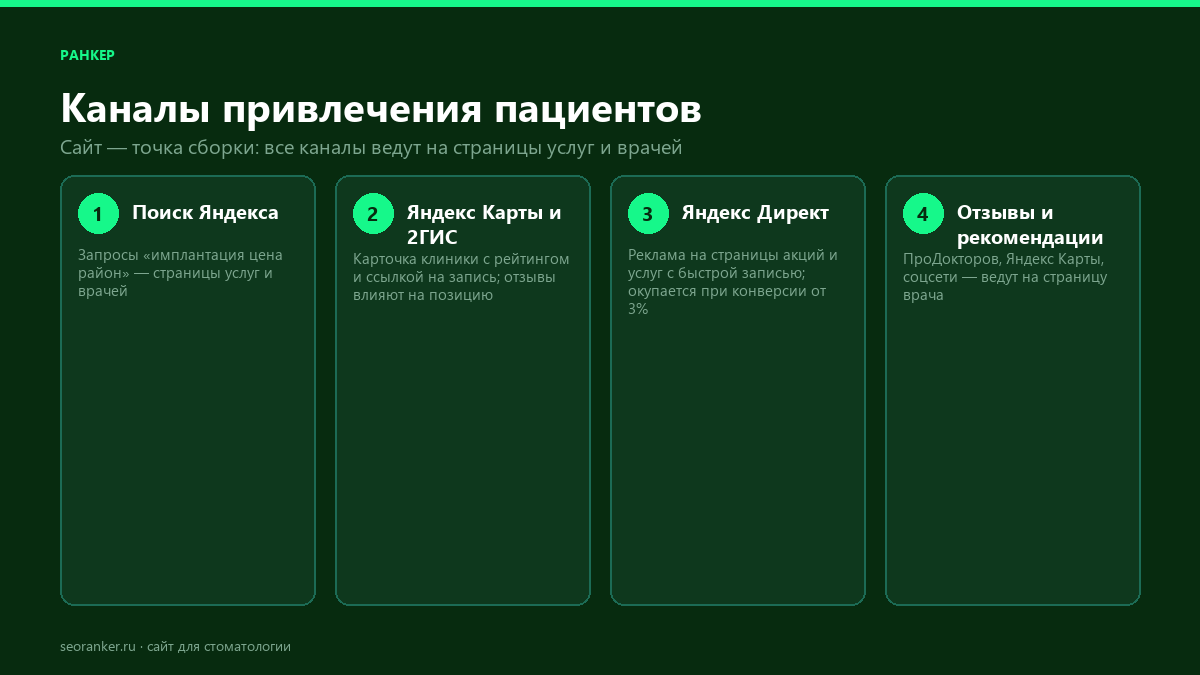1200x675 pixels.
Task: Click the text about «имплантация цена район»
Action: tap(180, 273)
